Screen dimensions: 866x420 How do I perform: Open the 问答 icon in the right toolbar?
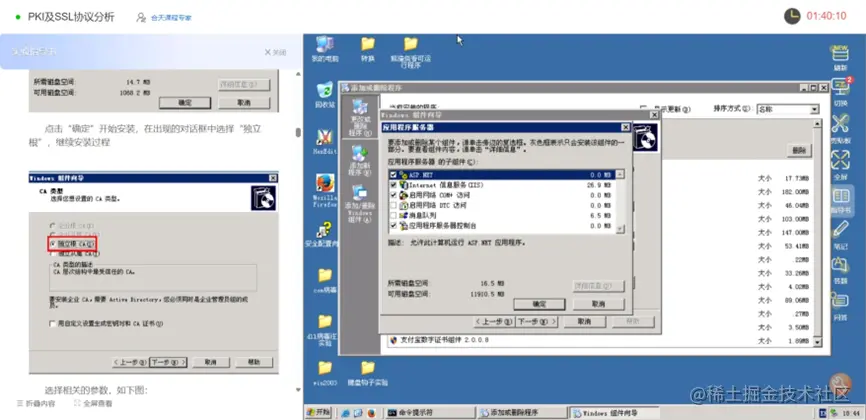840,307
